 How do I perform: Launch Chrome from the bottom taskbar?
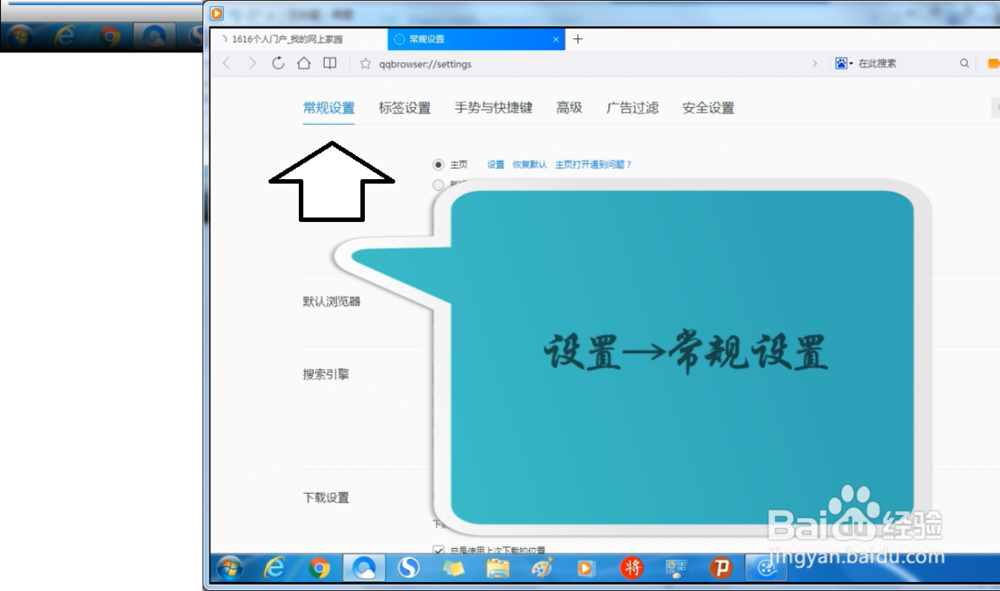click(x=319, y=567)
